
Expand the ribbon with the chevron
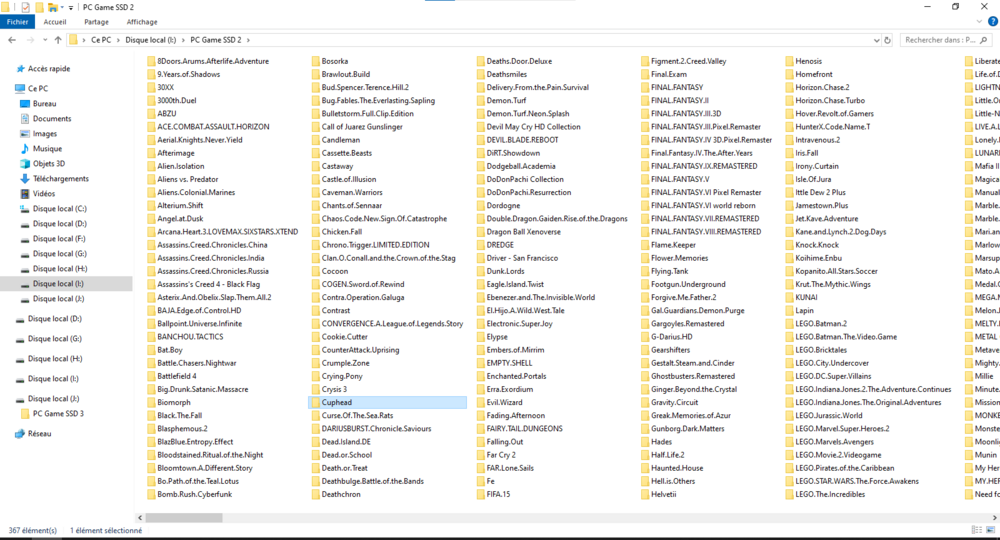pos(979,21)
